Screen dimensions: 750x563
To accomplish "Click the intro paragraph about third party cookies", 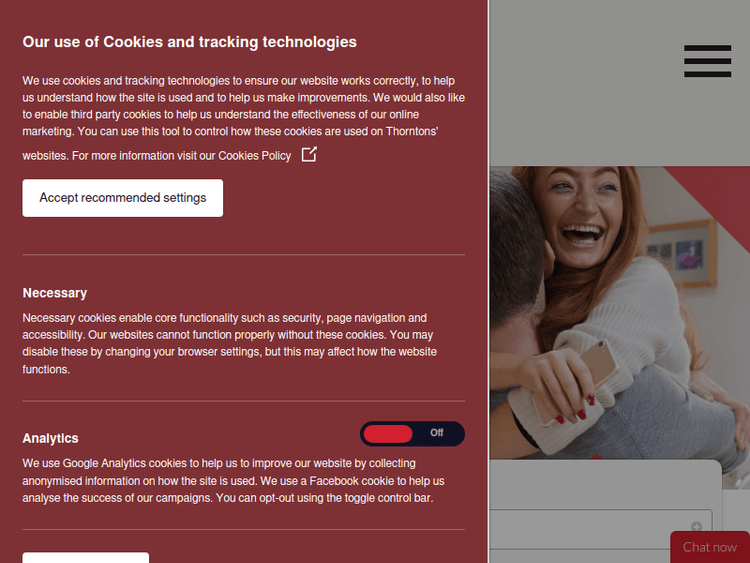I will click(x=243, y=118).
